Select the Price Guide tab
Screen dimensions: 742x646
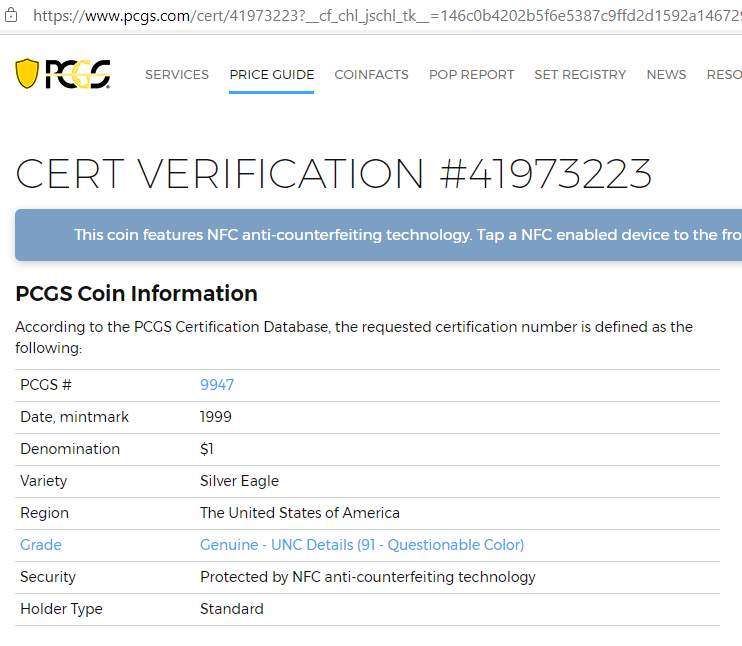tap(272, 75)
